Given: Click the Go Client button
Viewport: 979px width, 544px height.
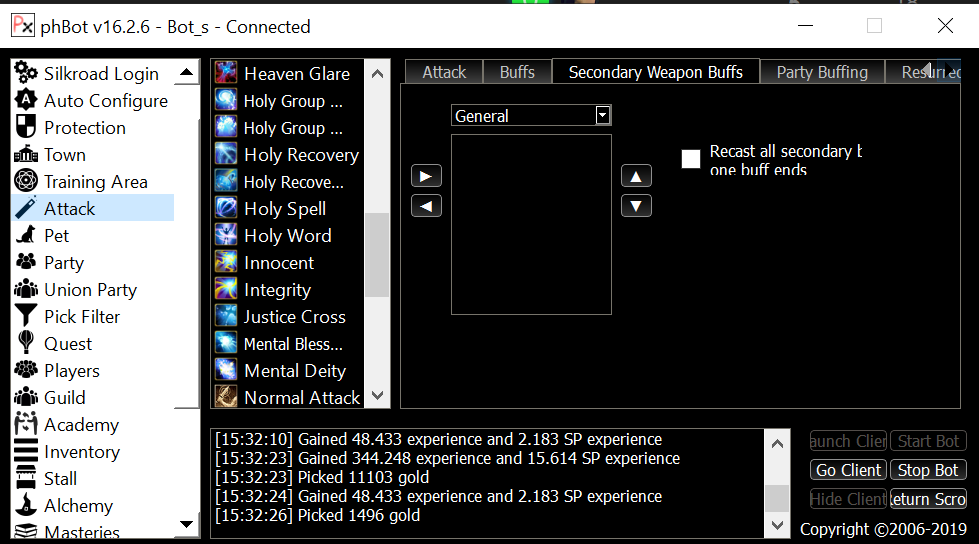Looking at the screenshot, I should pyautogui.click(x=848, y=470).
